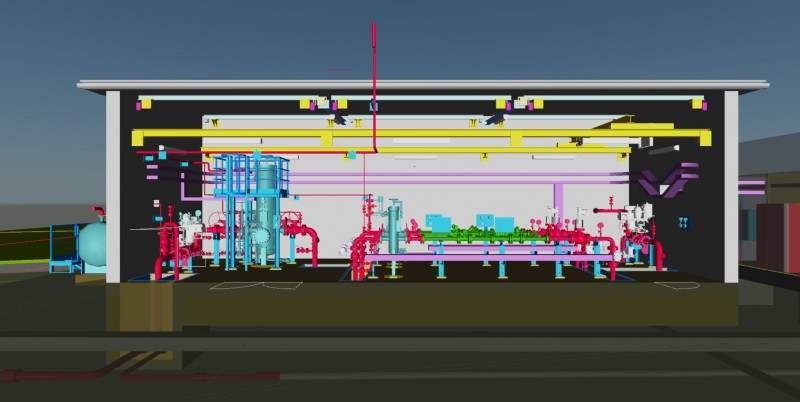Click the small teal vessel at building center
Screen dimensions: 800x402
coord(393,225)
